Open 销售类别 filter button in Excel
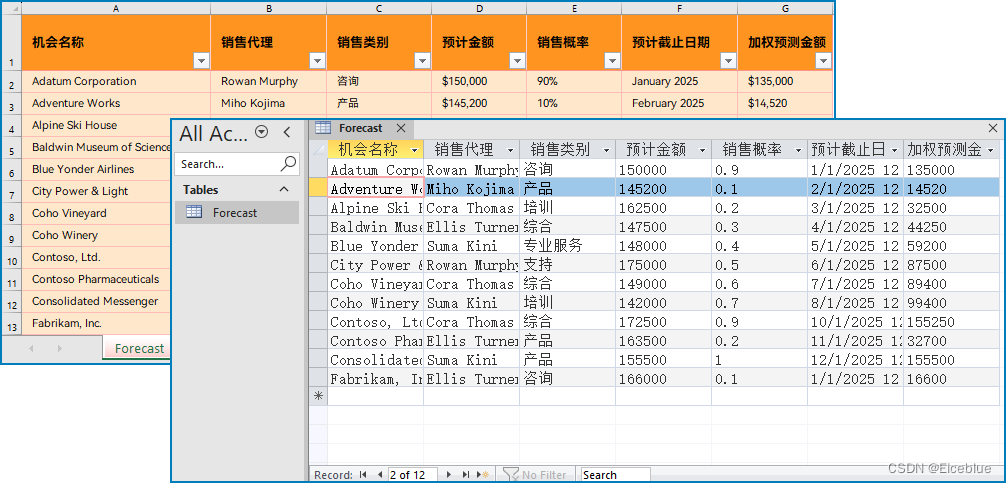The height and width of the screenshot is (483, 1006). 422,61
